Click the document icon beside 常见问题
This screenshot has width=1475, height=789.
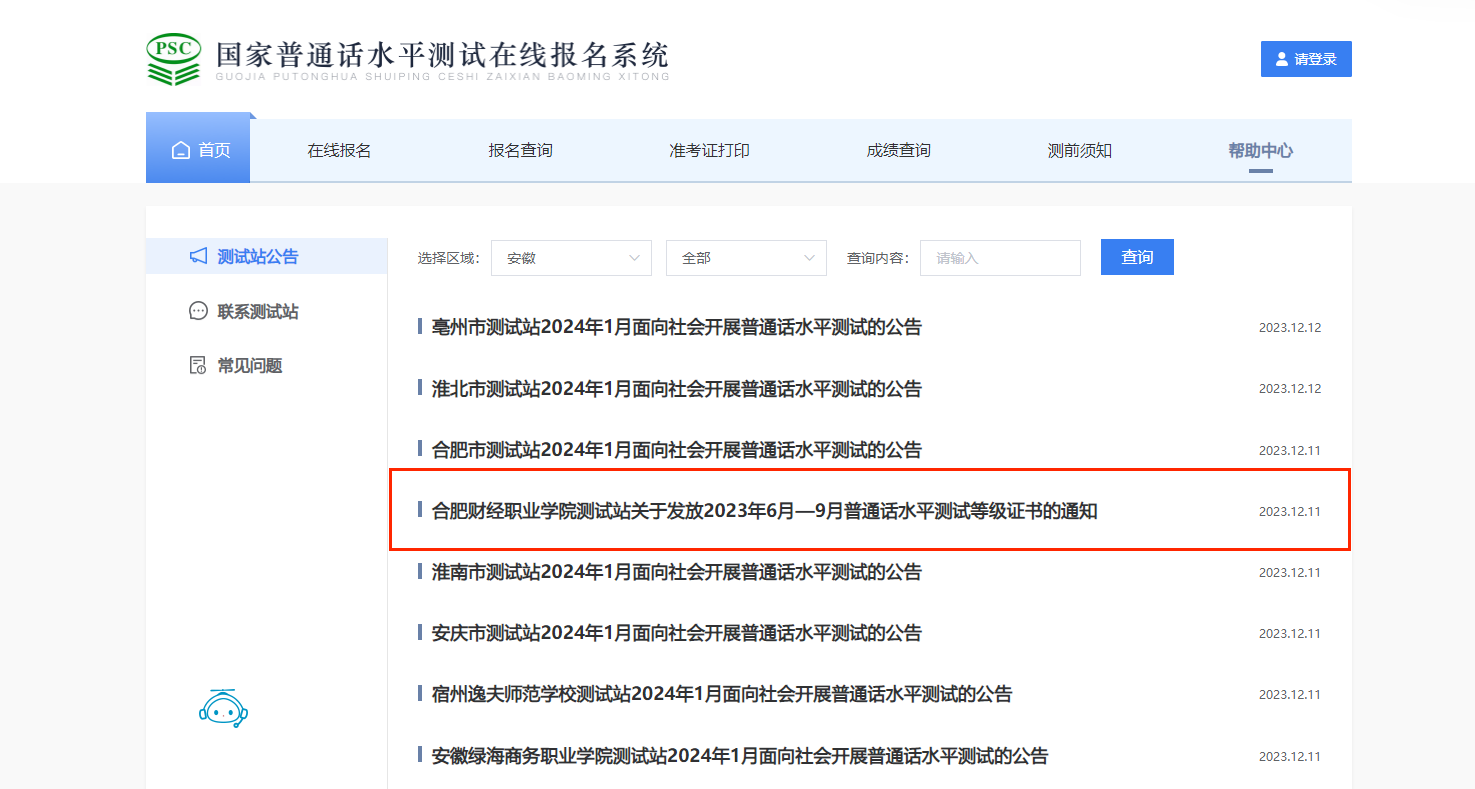tap(198, 365)
